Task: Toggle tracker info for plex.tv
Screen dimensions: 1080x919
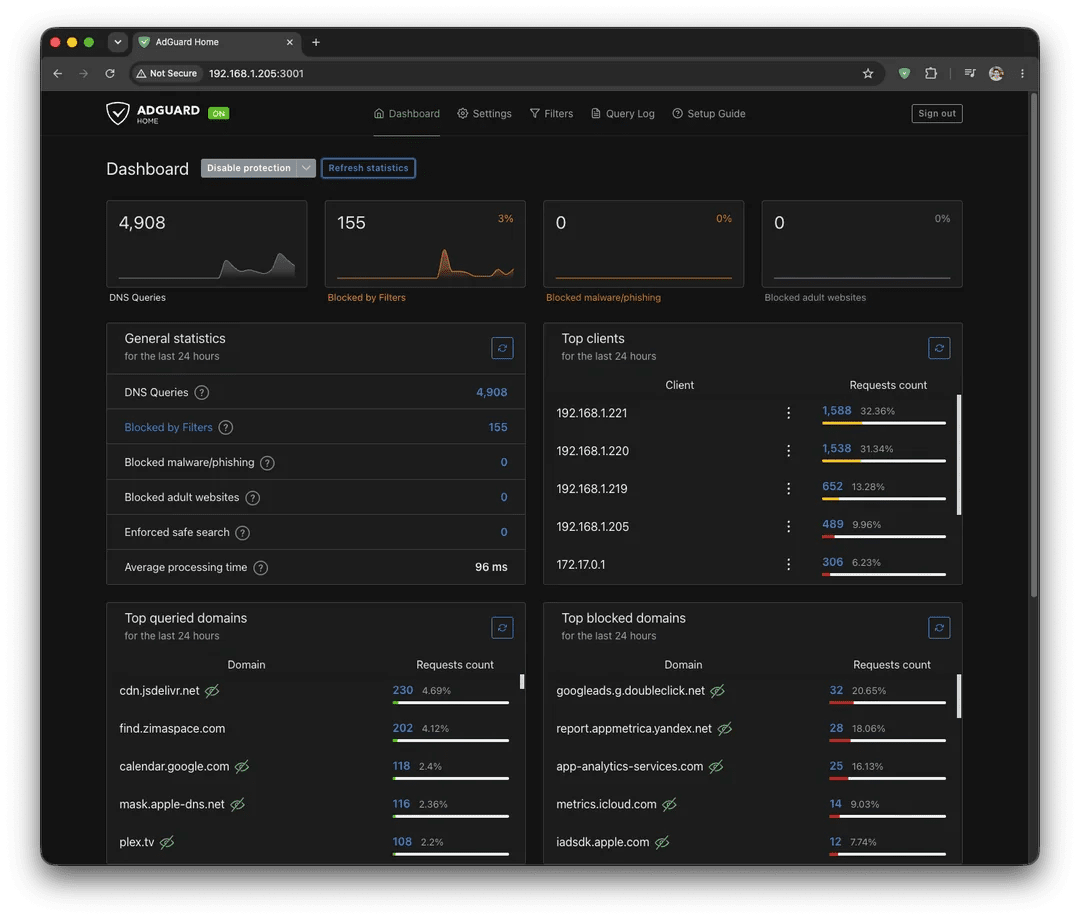Action: [x=167, y=842]
